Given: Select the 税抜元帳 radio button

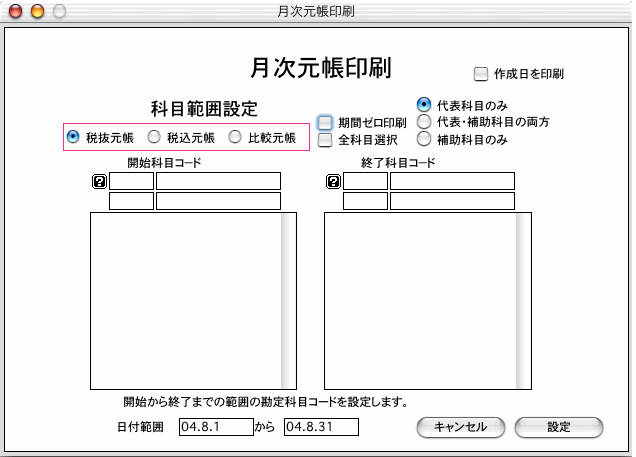Looking at the screenshot, I should coord(73,137).
